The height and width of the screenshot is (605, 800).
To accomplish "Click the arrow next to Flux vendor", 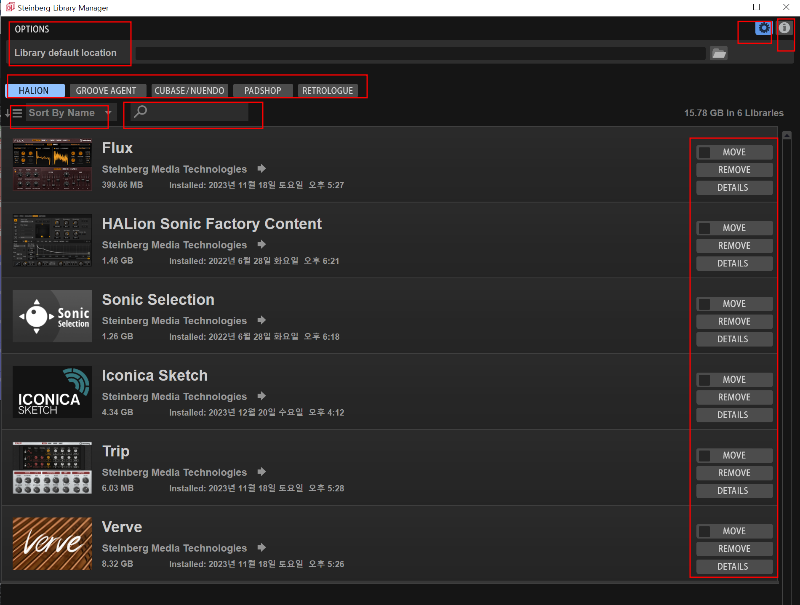I will [262, 169].
